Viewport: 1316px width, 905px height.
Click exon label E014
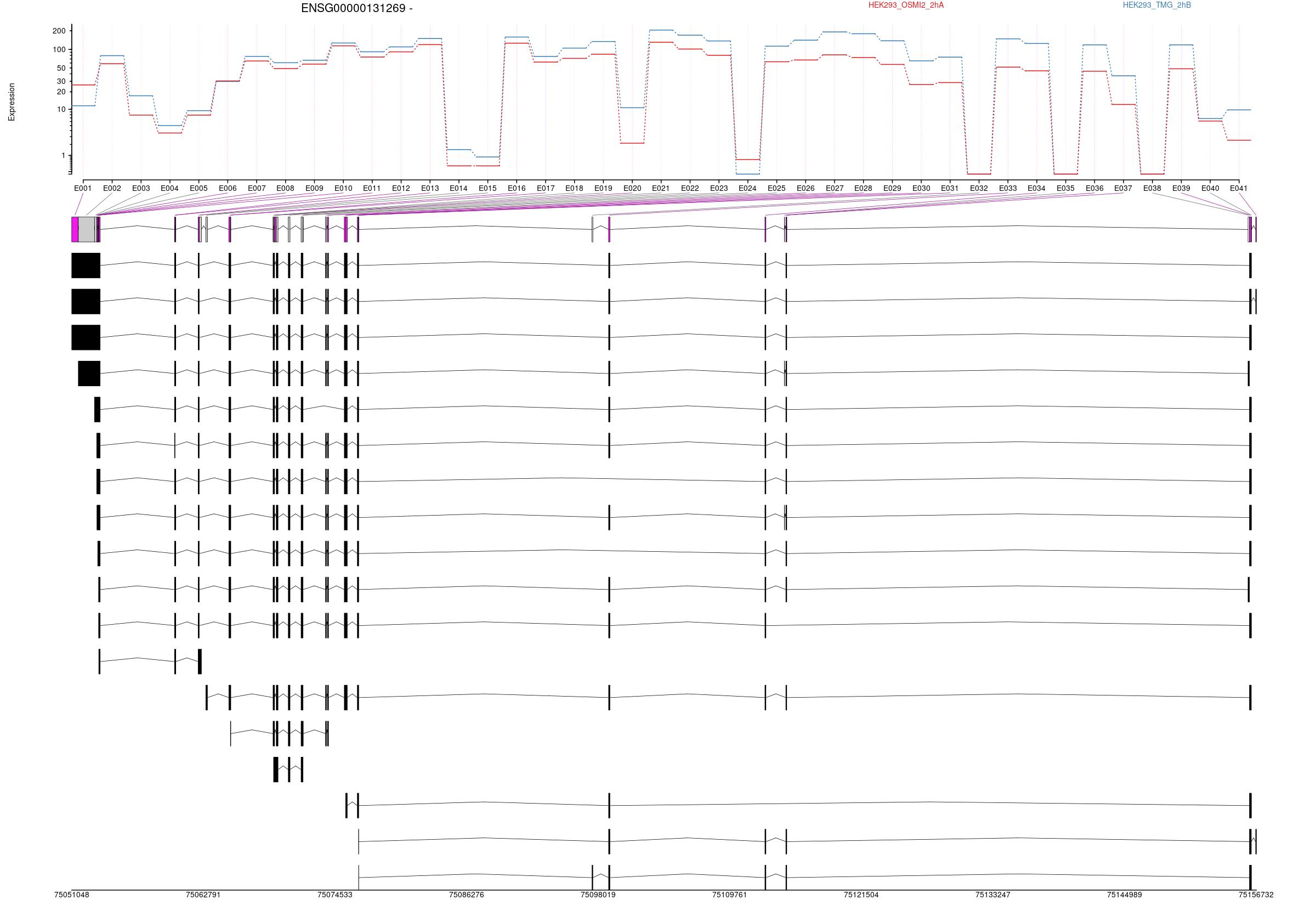(458, 188)
